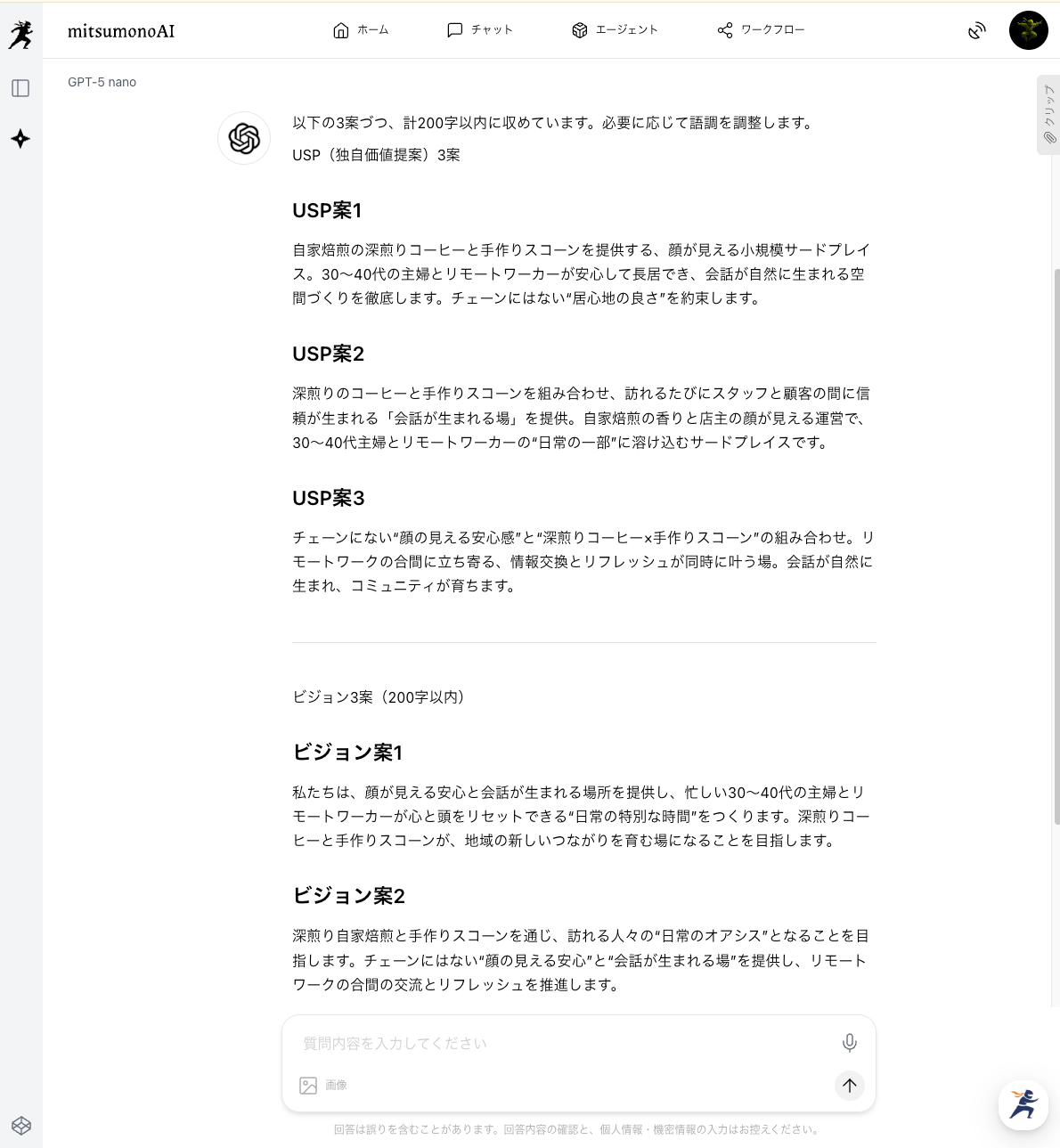Open the user profile avatar
This screenshot has height=1148, width=1060.
tap(1029, 30)
